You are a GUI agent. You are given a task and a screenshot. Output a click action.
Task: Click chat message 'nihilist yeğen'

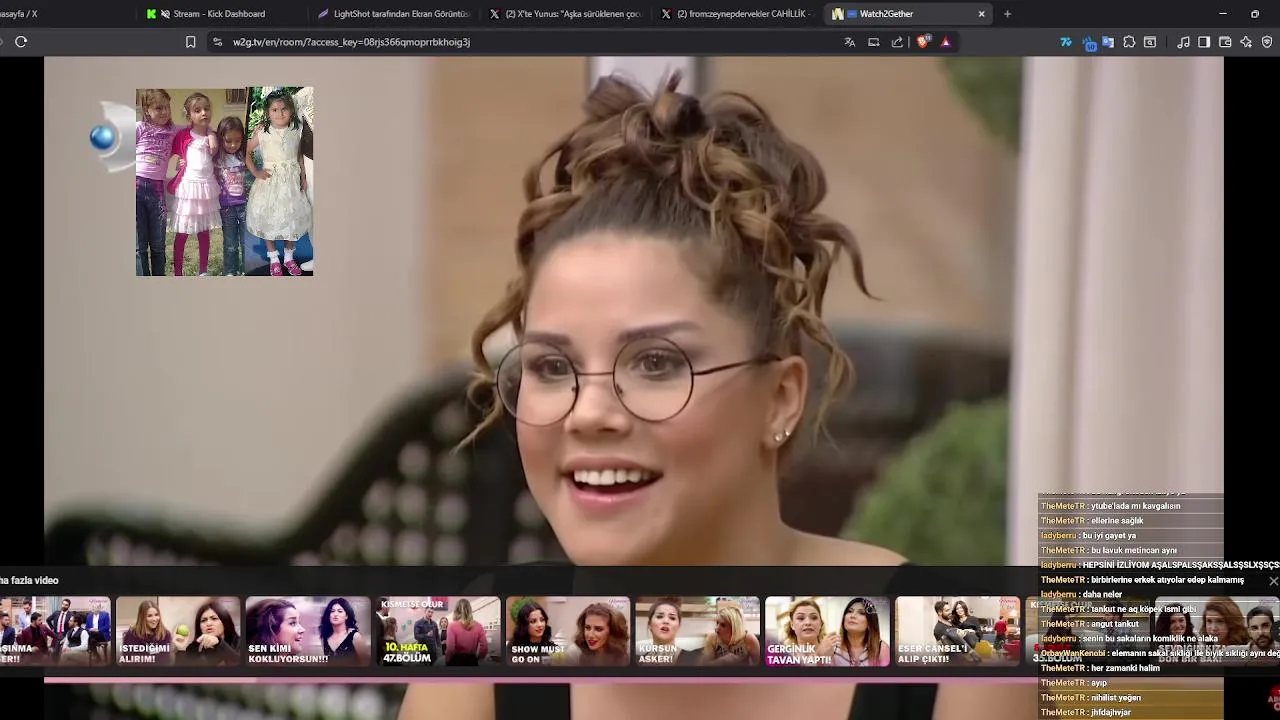pos(1115,698)
